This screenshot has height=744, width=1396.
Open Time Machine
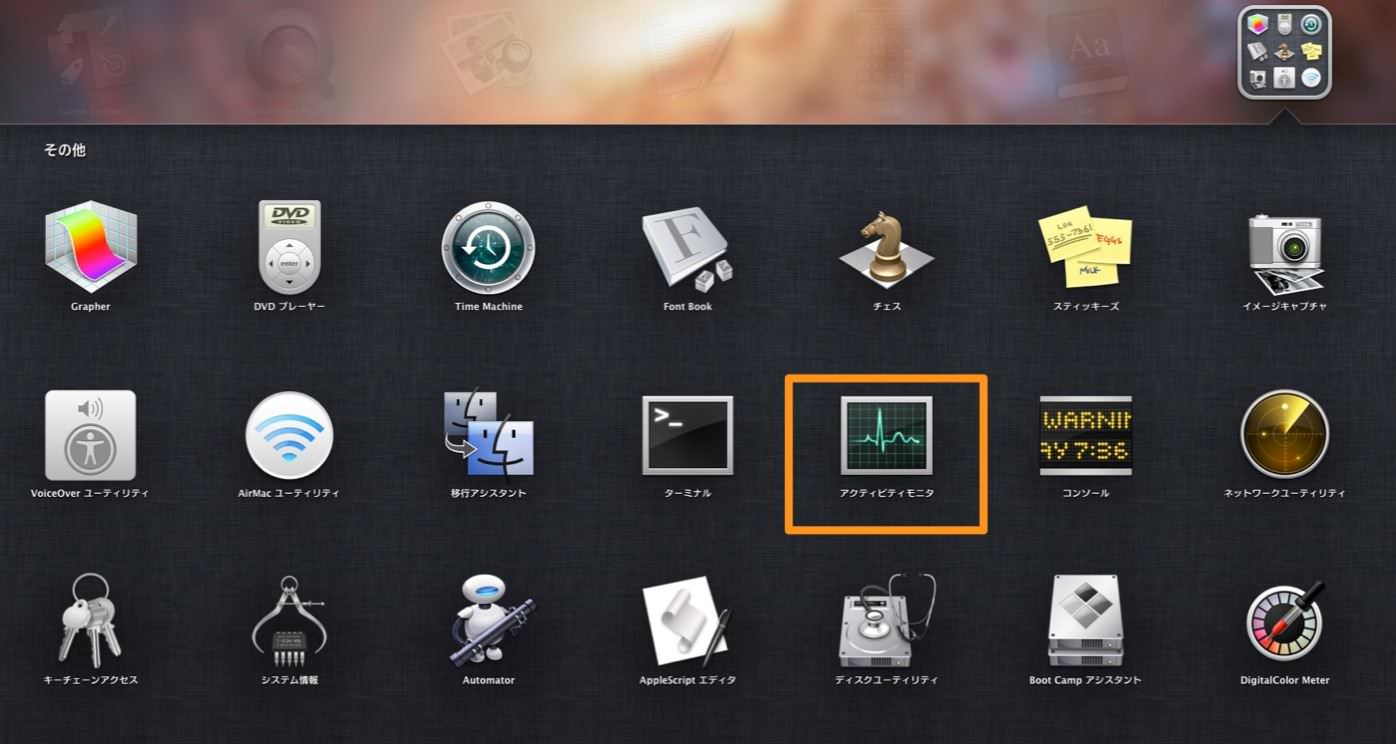pyautogui.click(x=488, y=247)
